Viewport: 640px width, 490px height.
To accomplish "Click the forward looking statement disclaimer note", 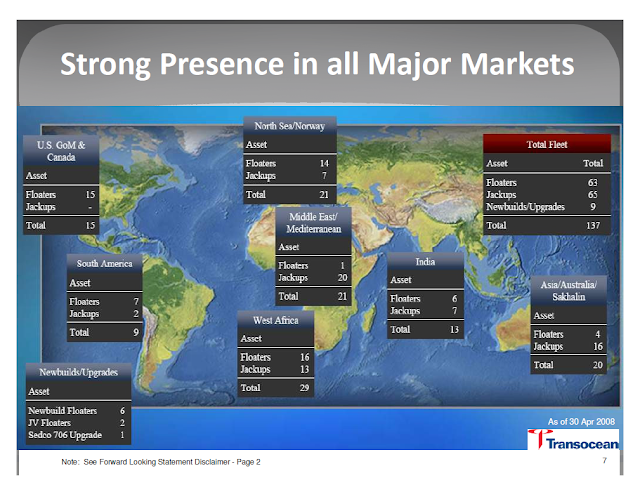I will pos(161,462).
